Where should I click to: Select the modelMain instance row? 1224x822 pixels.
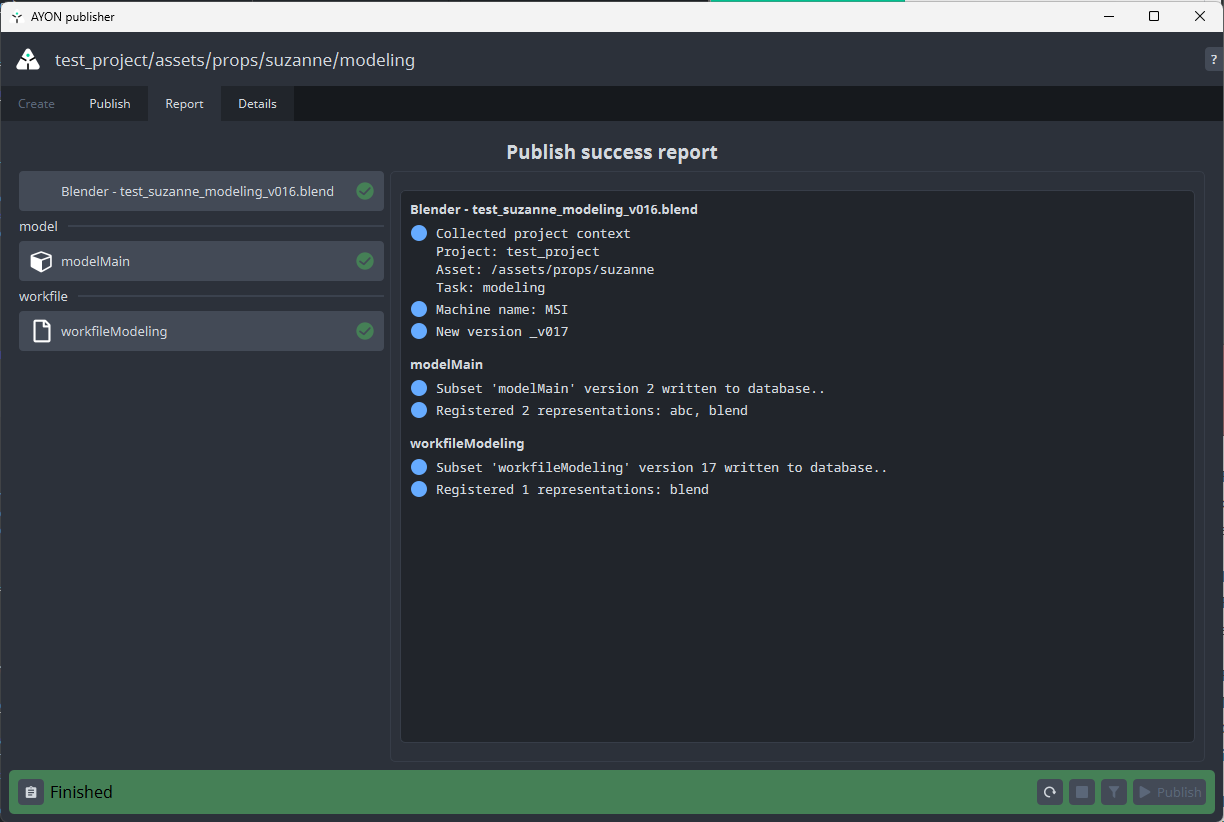click(201, 261)
